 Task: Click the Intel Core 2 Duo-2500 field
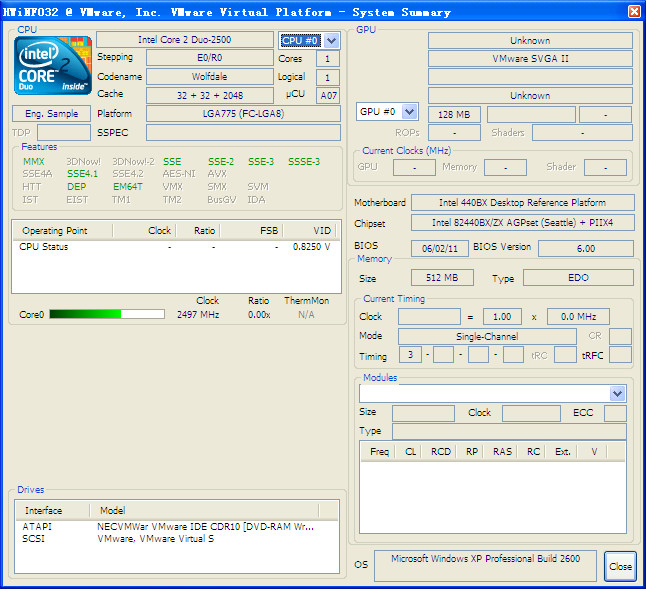185,40
